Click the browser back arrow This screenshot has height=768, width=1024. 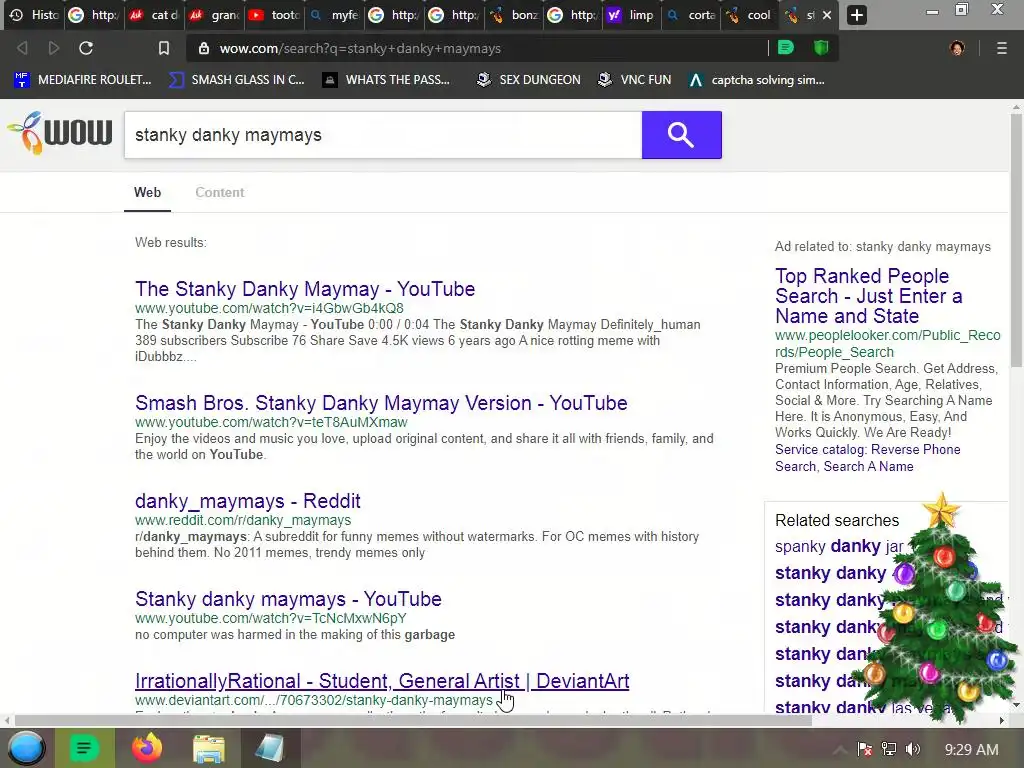22,48
